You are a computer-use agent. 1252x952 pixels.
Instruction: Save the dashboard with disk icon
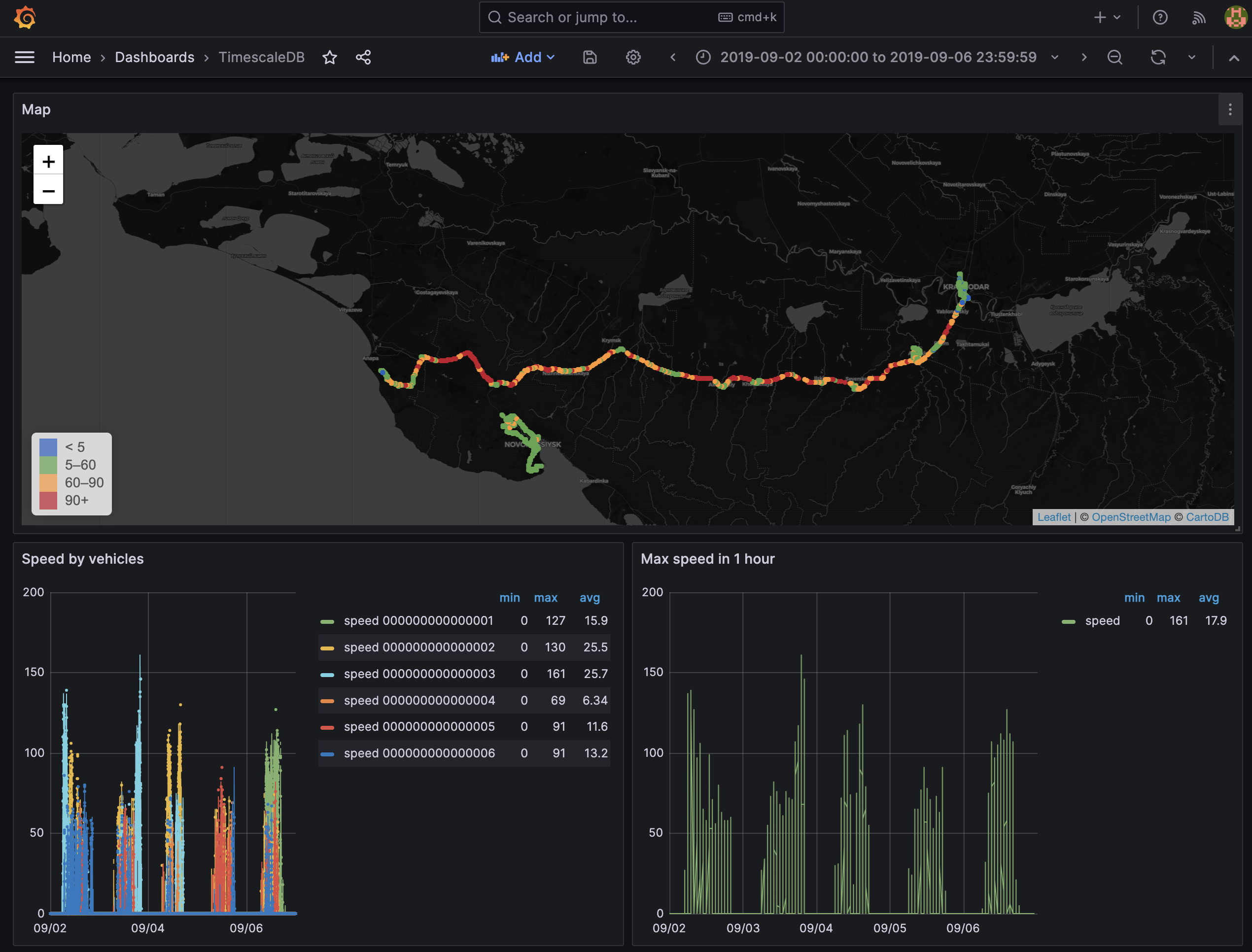pos(590,57)
